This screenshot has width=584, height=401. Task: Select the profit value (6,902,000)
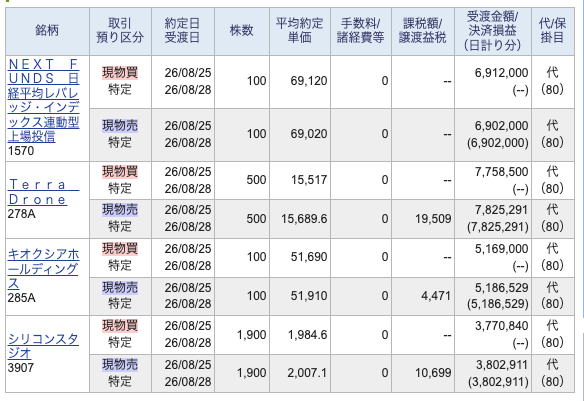(498, 143)
